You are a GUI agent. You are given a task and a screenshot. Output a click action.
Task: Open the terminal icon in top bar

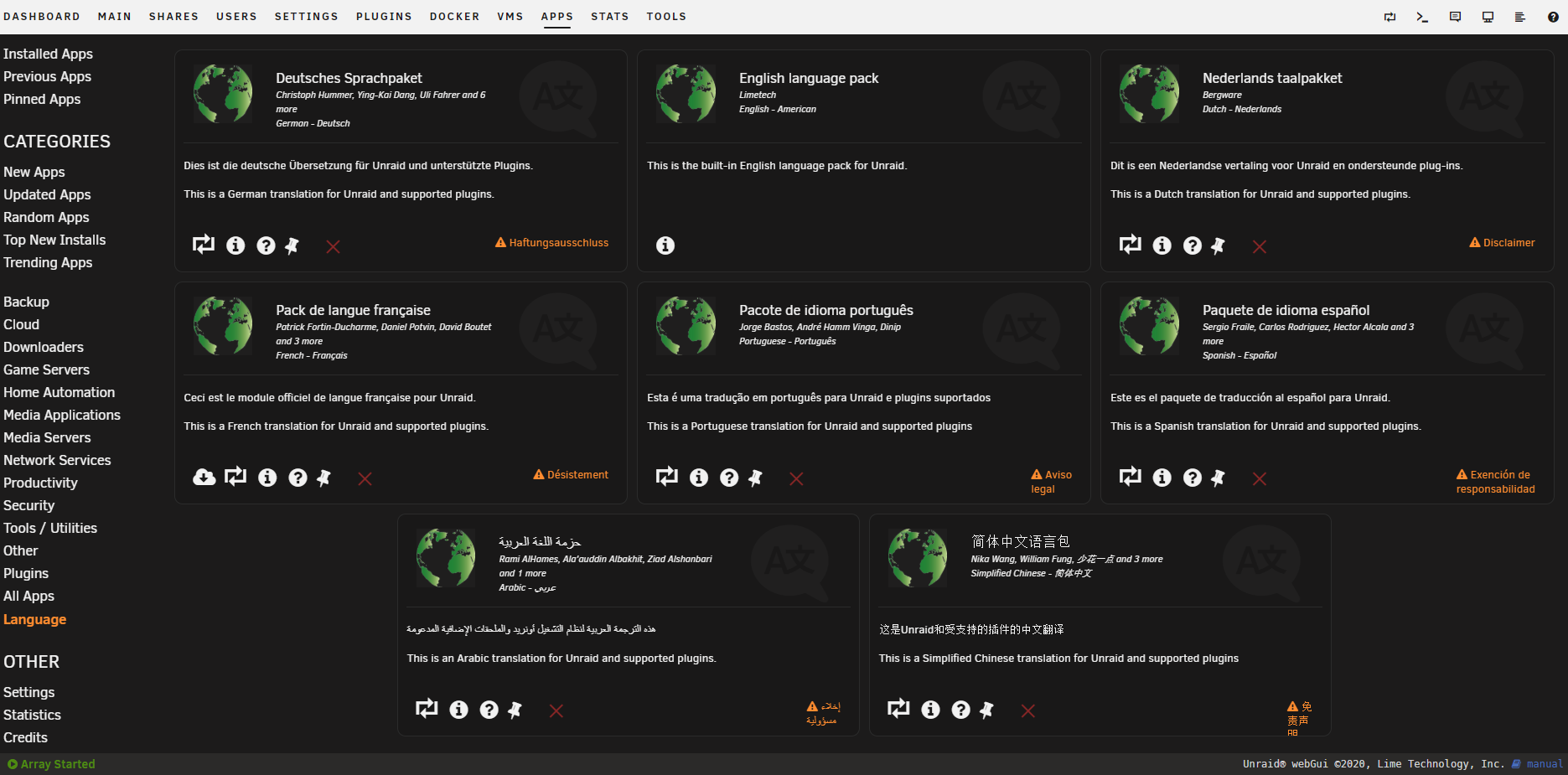pos(1422,17)
